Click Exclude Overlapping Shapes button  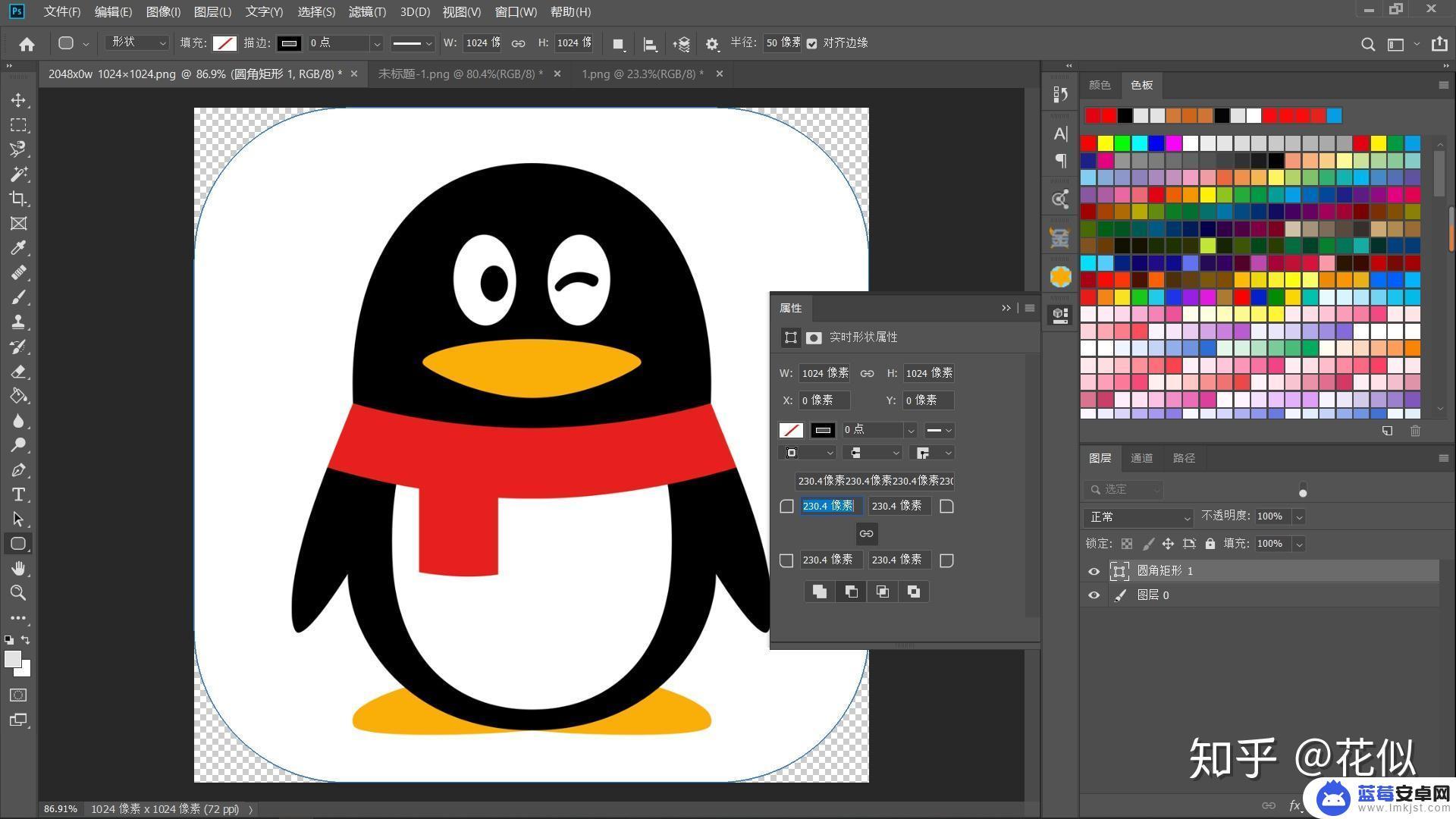click(914, 591)
